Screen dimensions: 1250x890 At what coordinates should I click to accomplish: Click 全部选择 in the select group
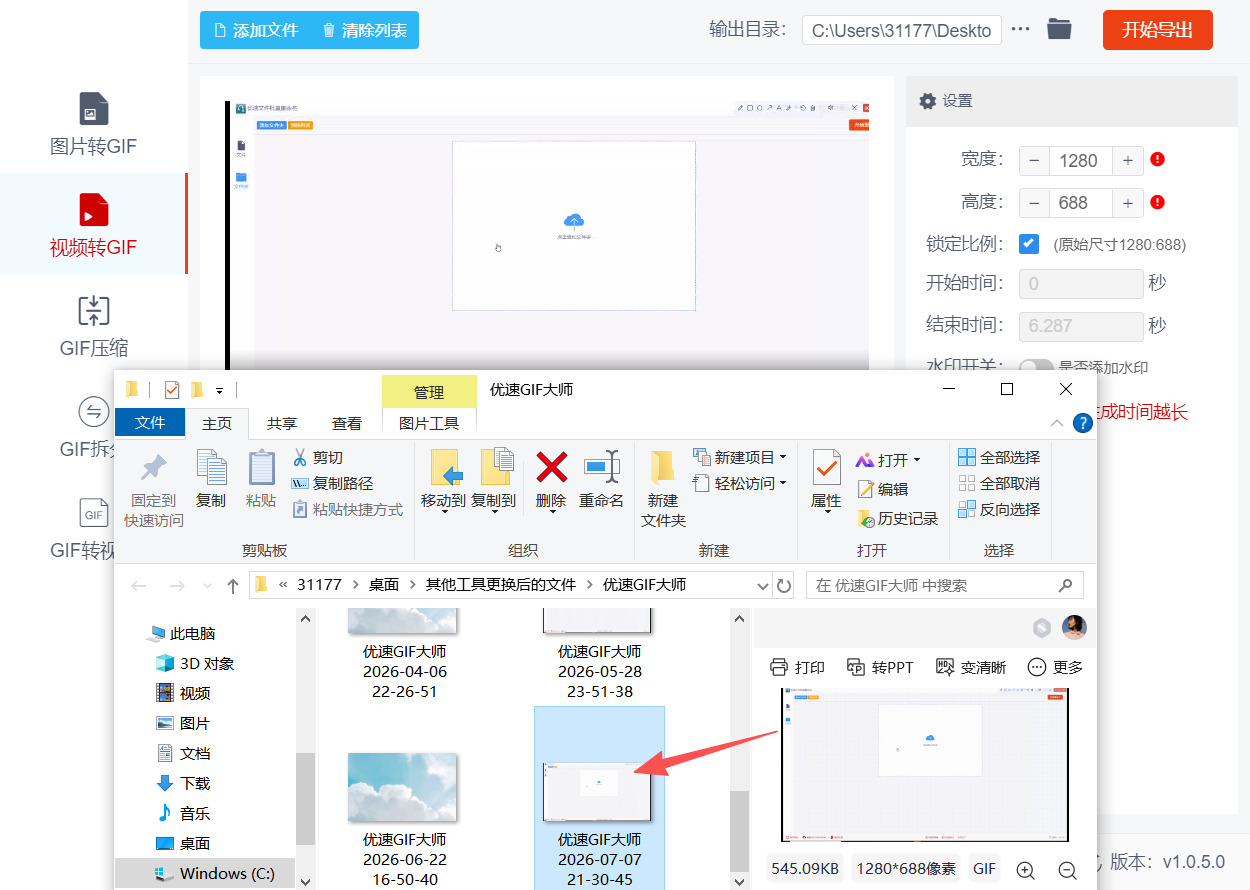tap(999, 457)
